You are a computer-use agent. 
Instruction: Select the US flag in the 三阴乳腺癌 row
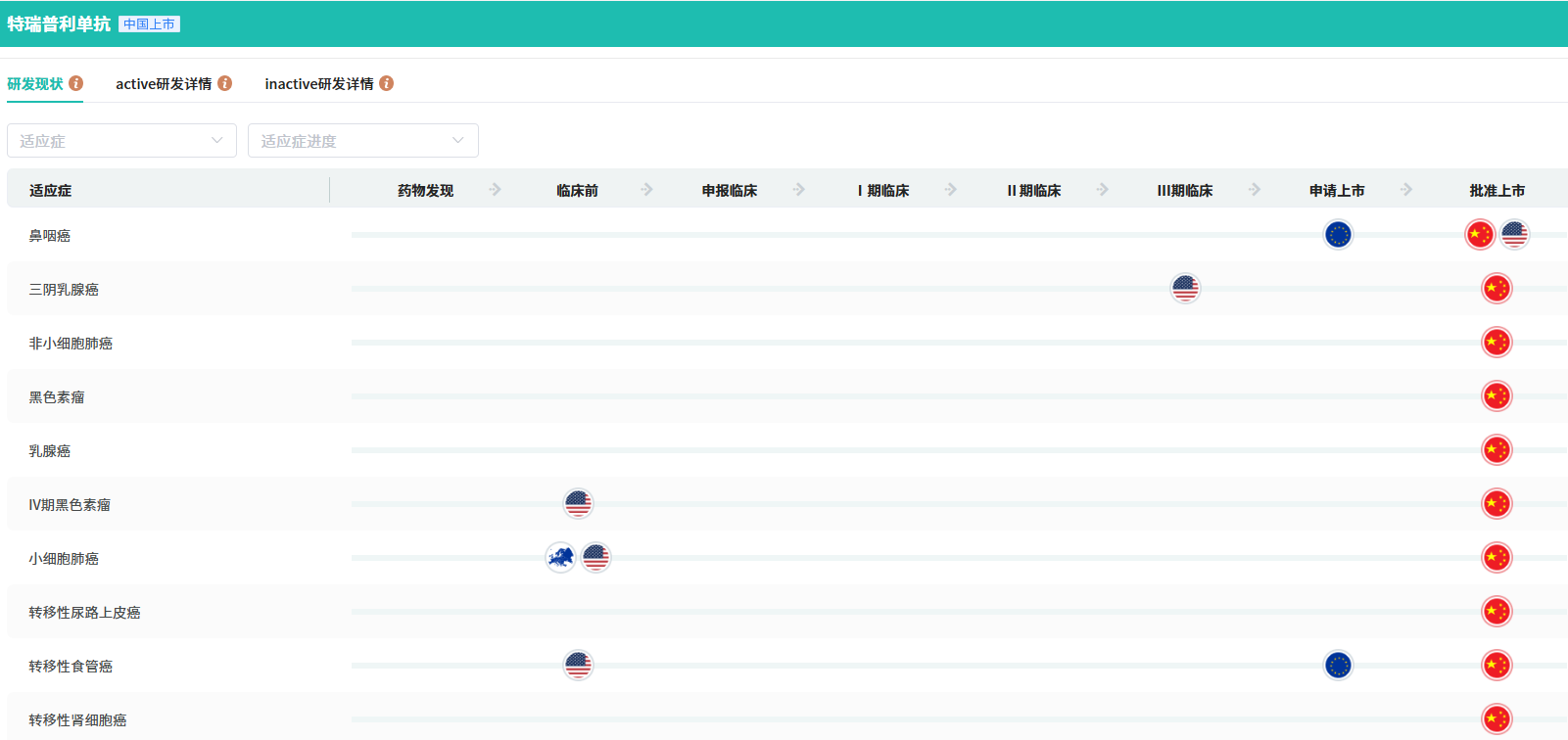pyautogui.click(x=1185, y=289)
